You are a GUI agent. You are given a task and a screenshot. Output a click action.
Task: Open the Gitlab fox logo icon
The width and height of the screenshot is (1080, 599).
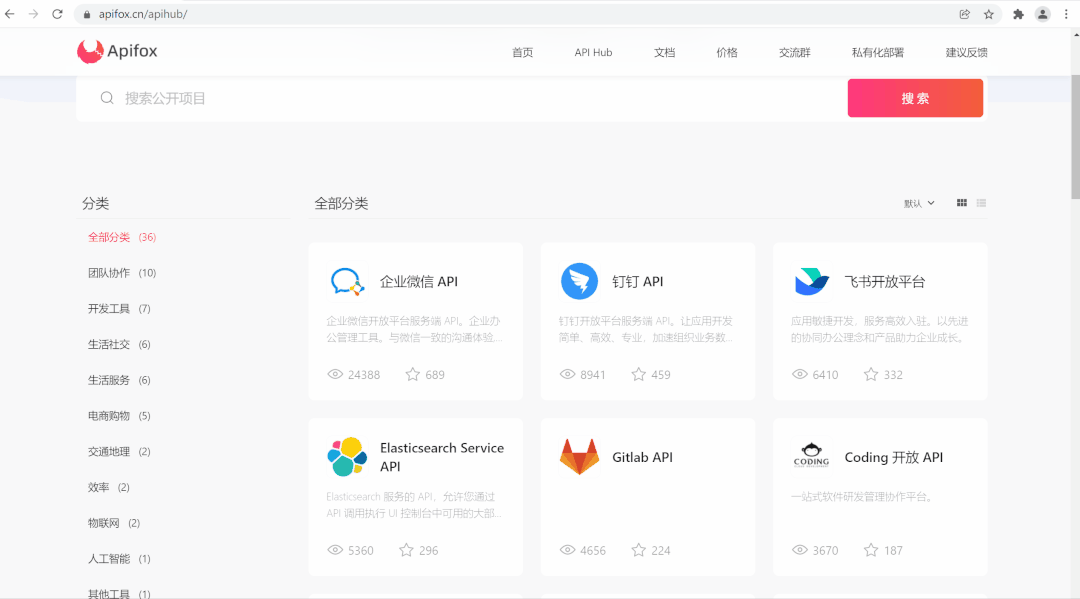[579, 456]
